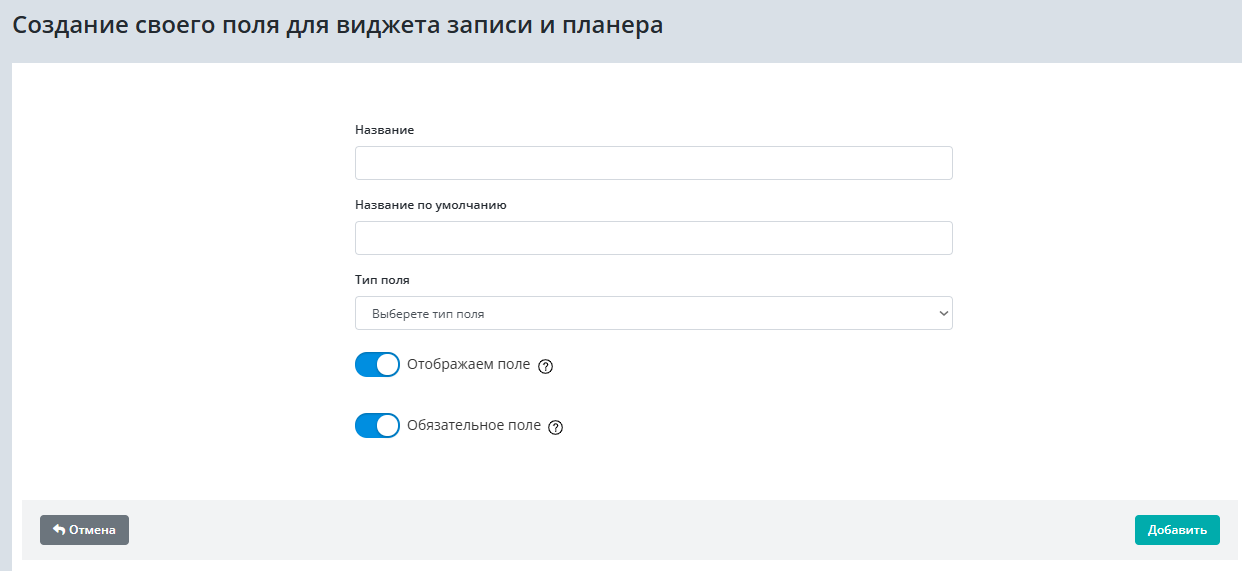Click the Выберете тип поля placeholder text
This screenshot has width=1242, height=571.
[x=428, y=314]
